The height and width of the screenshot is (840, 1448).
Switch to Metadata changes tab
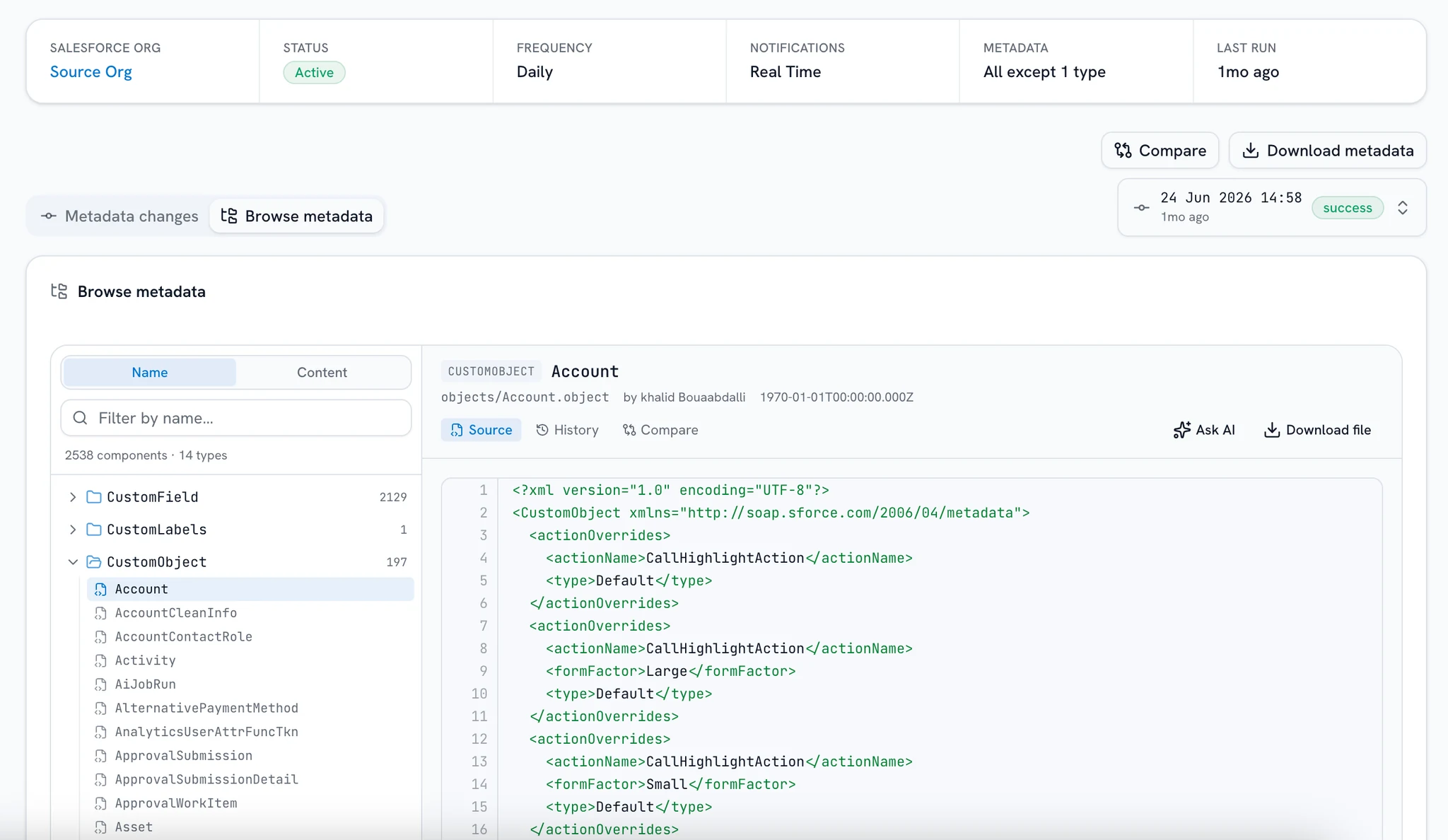(119, 216)
